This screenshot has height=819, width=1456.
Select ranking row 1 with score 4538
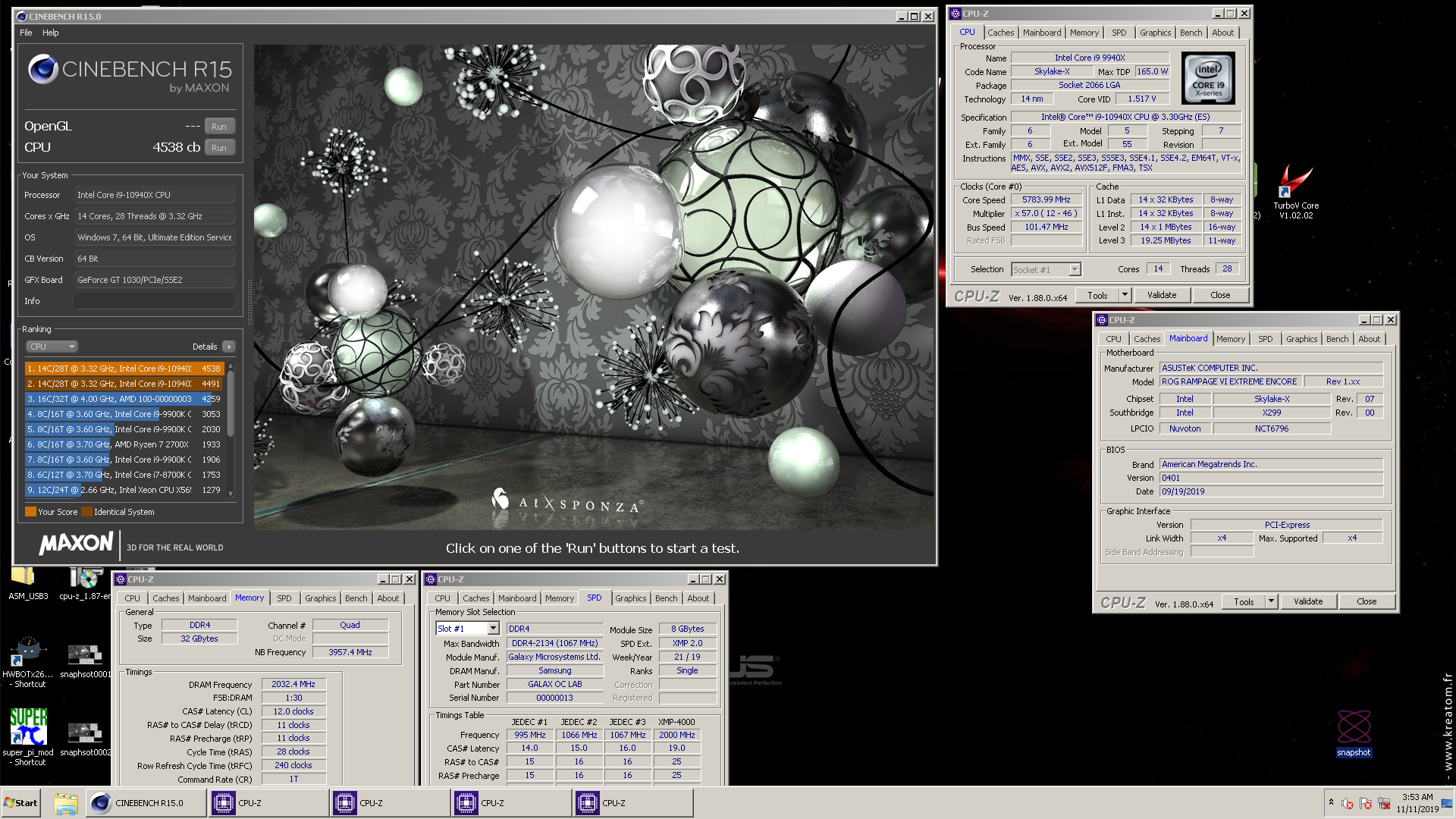tap(124, 369)
